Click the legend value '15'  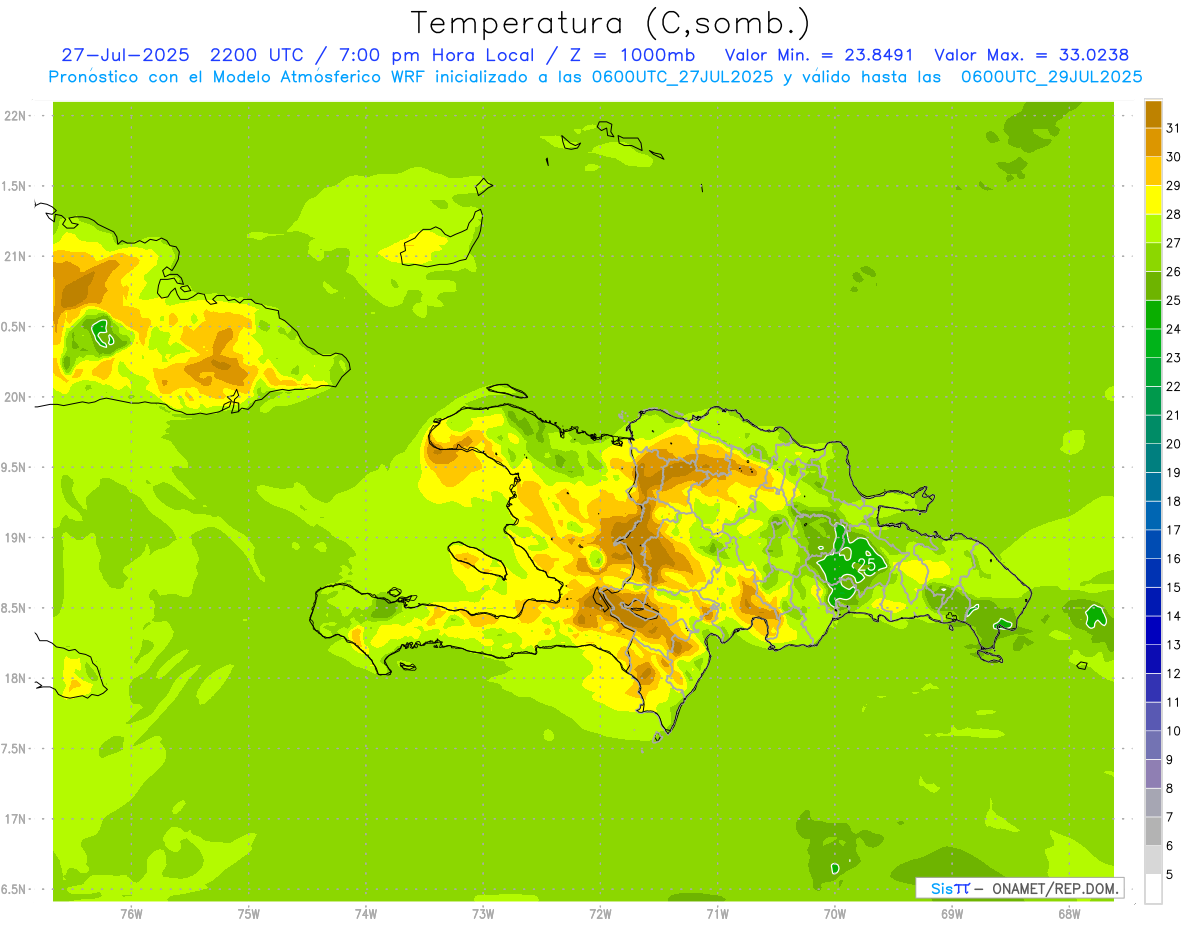coord(1173,588)
